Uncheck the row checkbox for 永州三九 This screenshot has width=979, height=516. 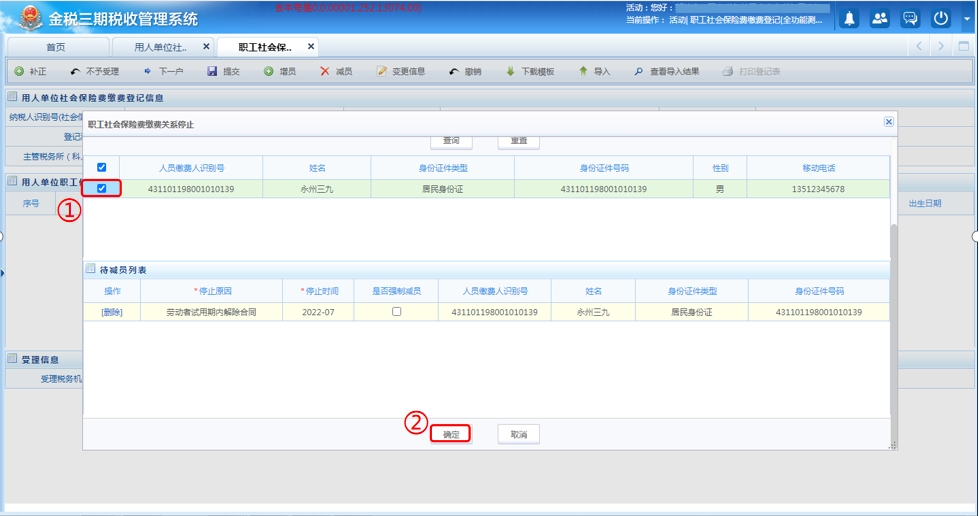point(101,189)
